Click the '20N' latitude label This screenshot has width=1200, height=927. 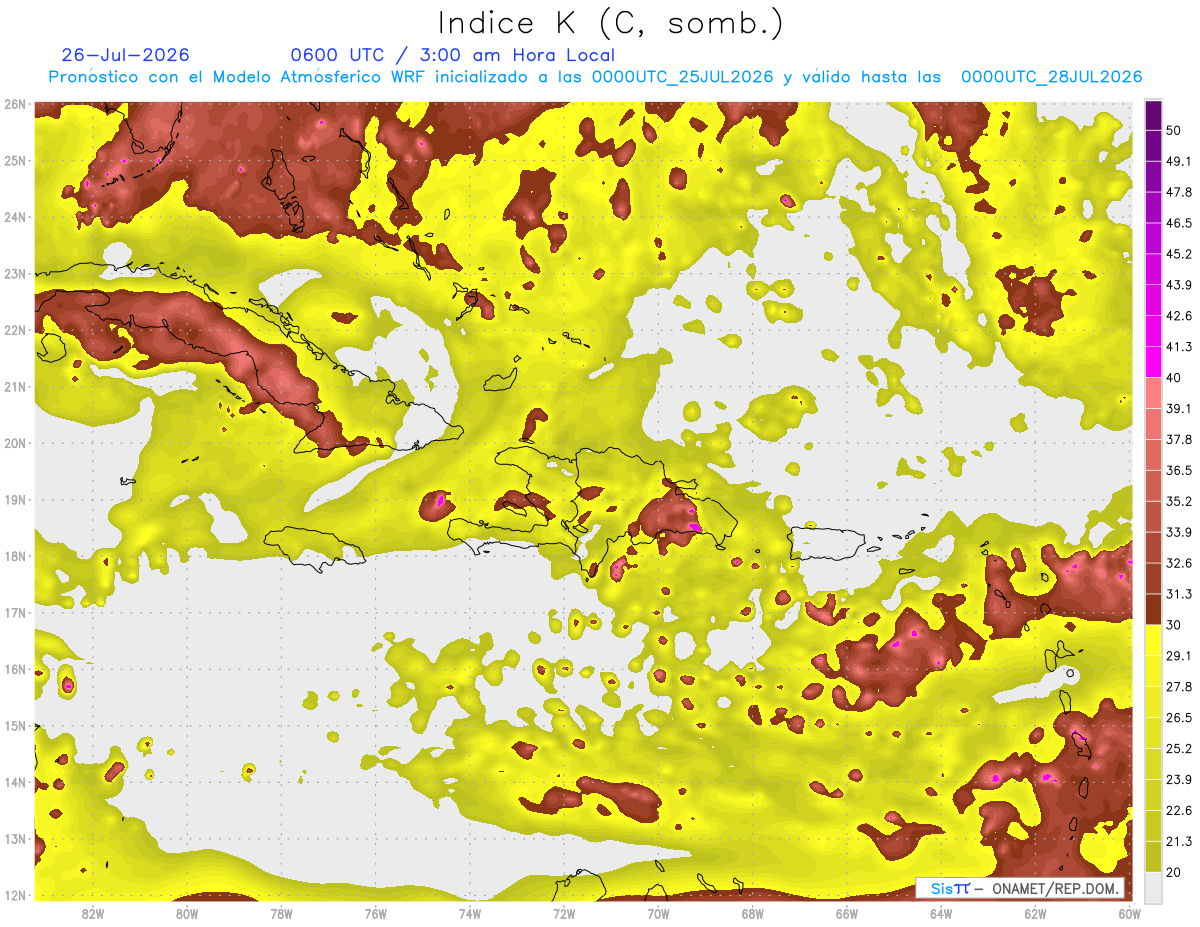[15, 443]
